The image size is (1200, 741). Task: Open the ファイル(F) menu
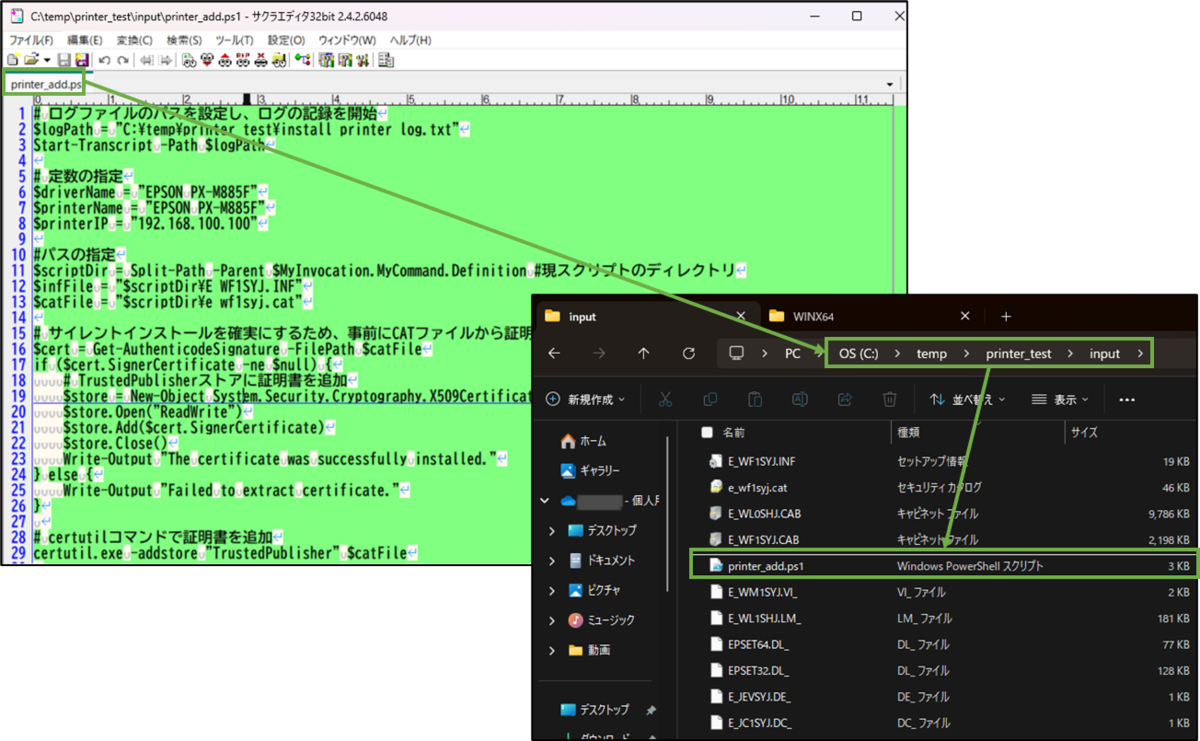click(31, 40)
